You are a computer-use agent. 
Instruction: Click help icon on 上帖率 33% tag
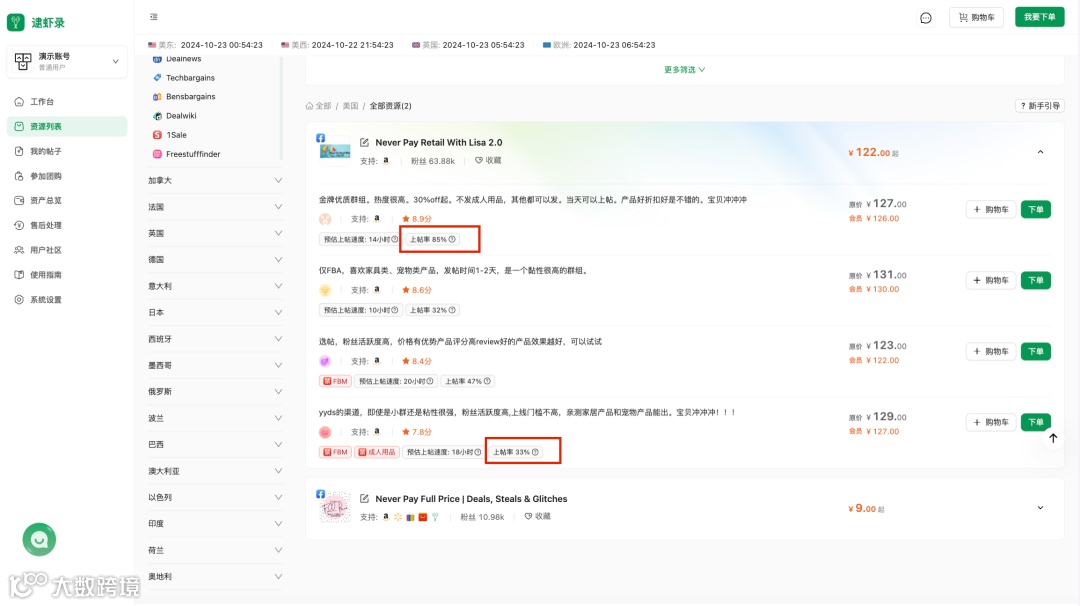click(535, 452)
